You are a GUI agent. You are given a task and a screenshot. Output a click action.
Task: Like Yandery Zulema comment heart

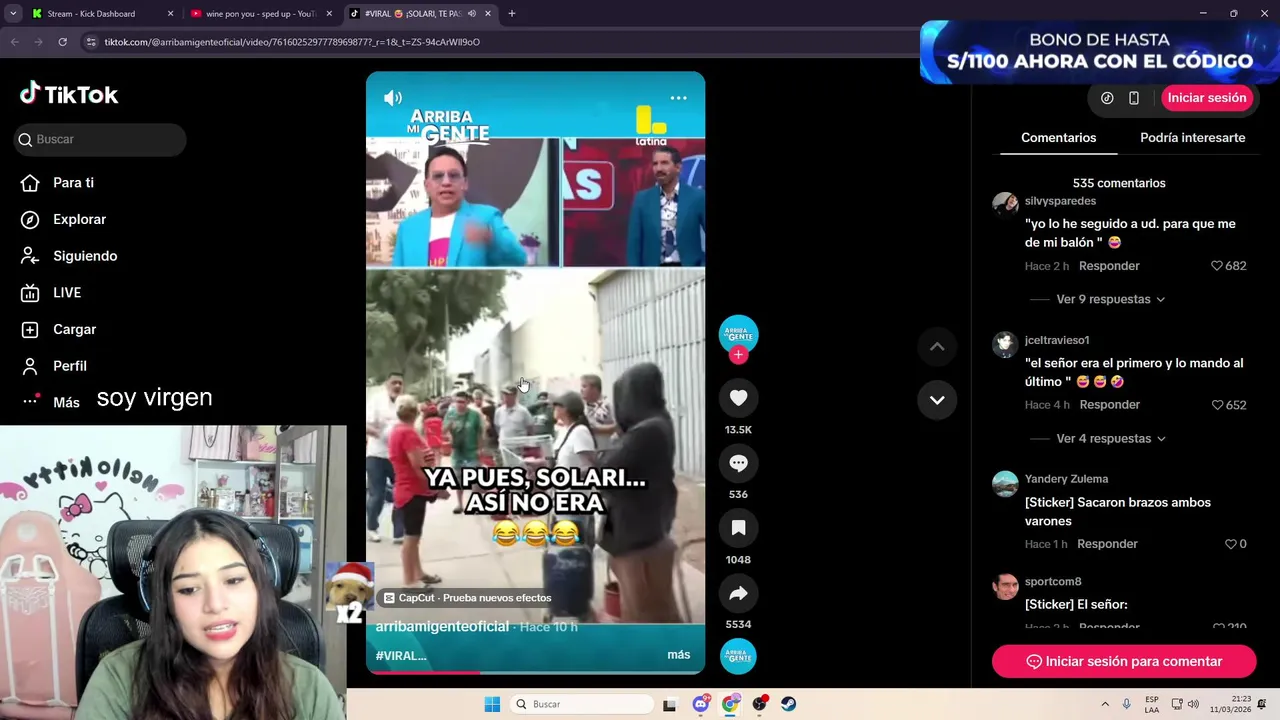tap(1230, 544)
